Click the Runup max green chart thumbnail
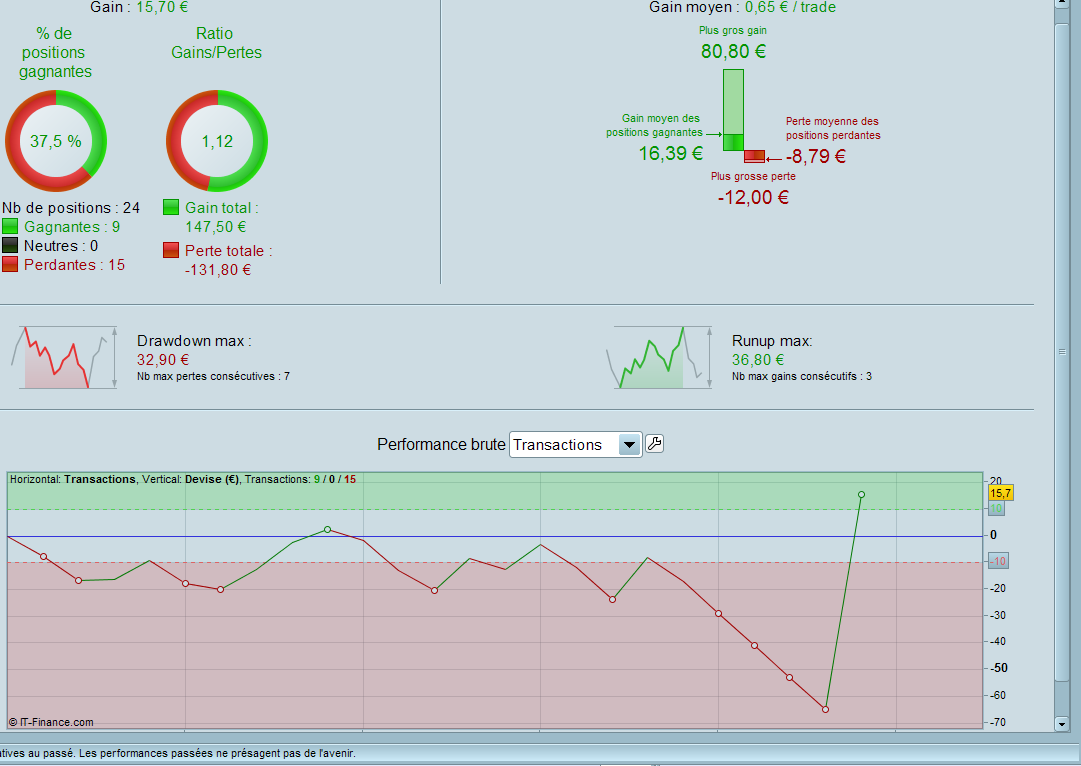This screenshot has width=1081, height=766. point(658,357)
